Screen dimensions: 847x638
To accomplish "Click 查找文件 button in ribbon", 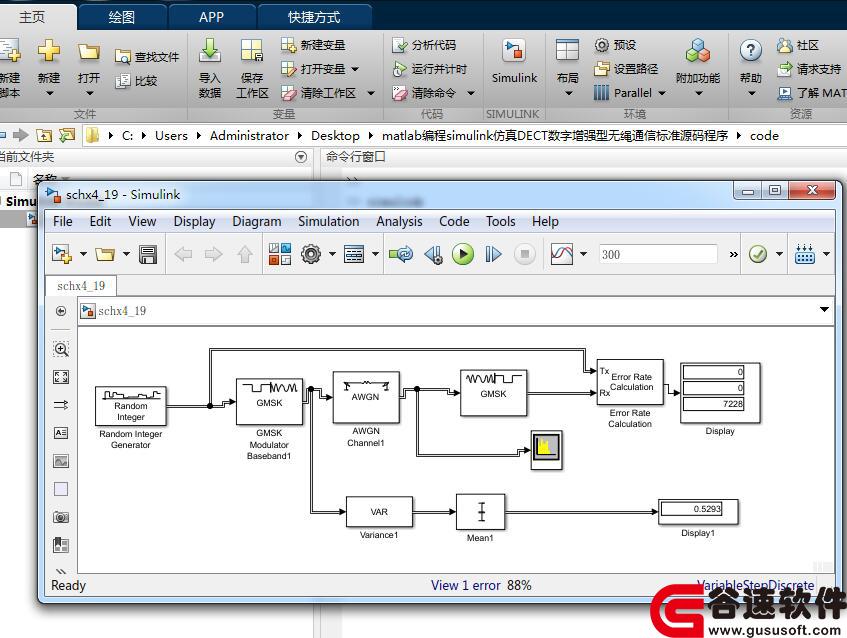I will click(x=147, y=57).
